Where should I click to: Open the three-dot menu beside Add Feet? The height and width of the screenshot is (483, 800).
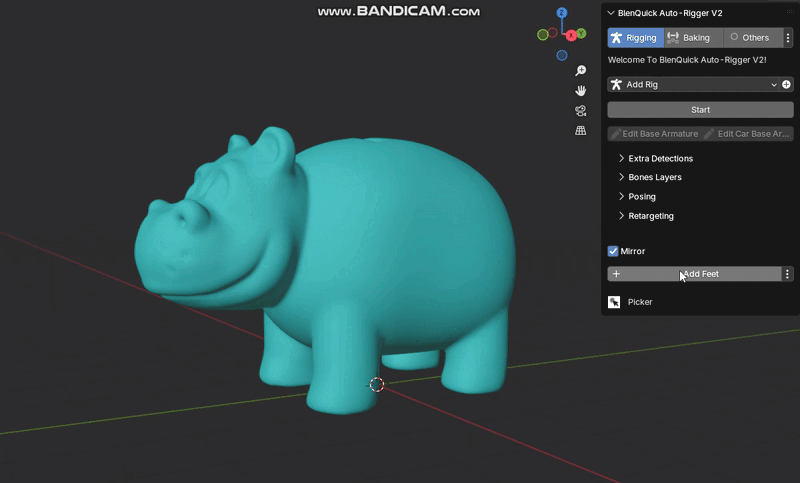click(788, 274)
